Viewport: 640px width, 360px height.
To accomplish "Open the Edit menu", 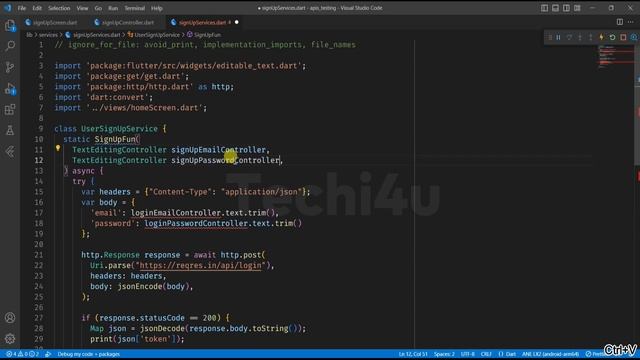I will click(37, 8).
